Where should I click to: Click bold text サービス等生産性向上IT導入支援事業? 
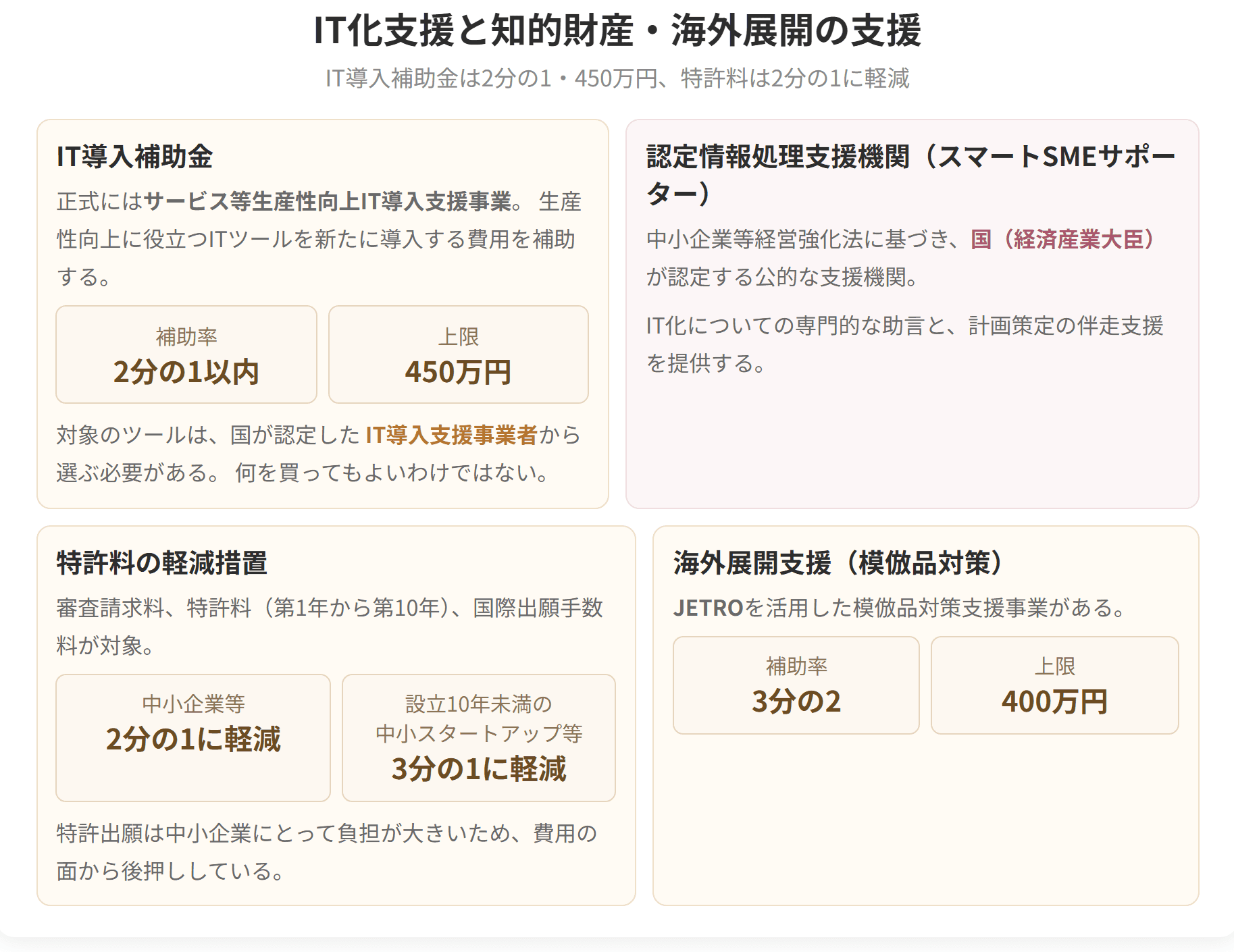point(328,201)
